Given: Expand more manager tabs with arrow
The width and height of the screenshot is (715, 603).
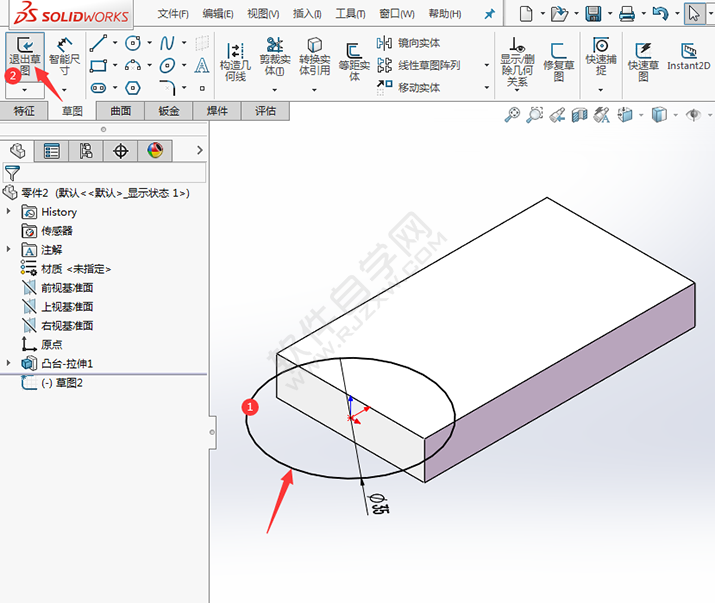Looking at the screenshot, I should click(199, 150).
